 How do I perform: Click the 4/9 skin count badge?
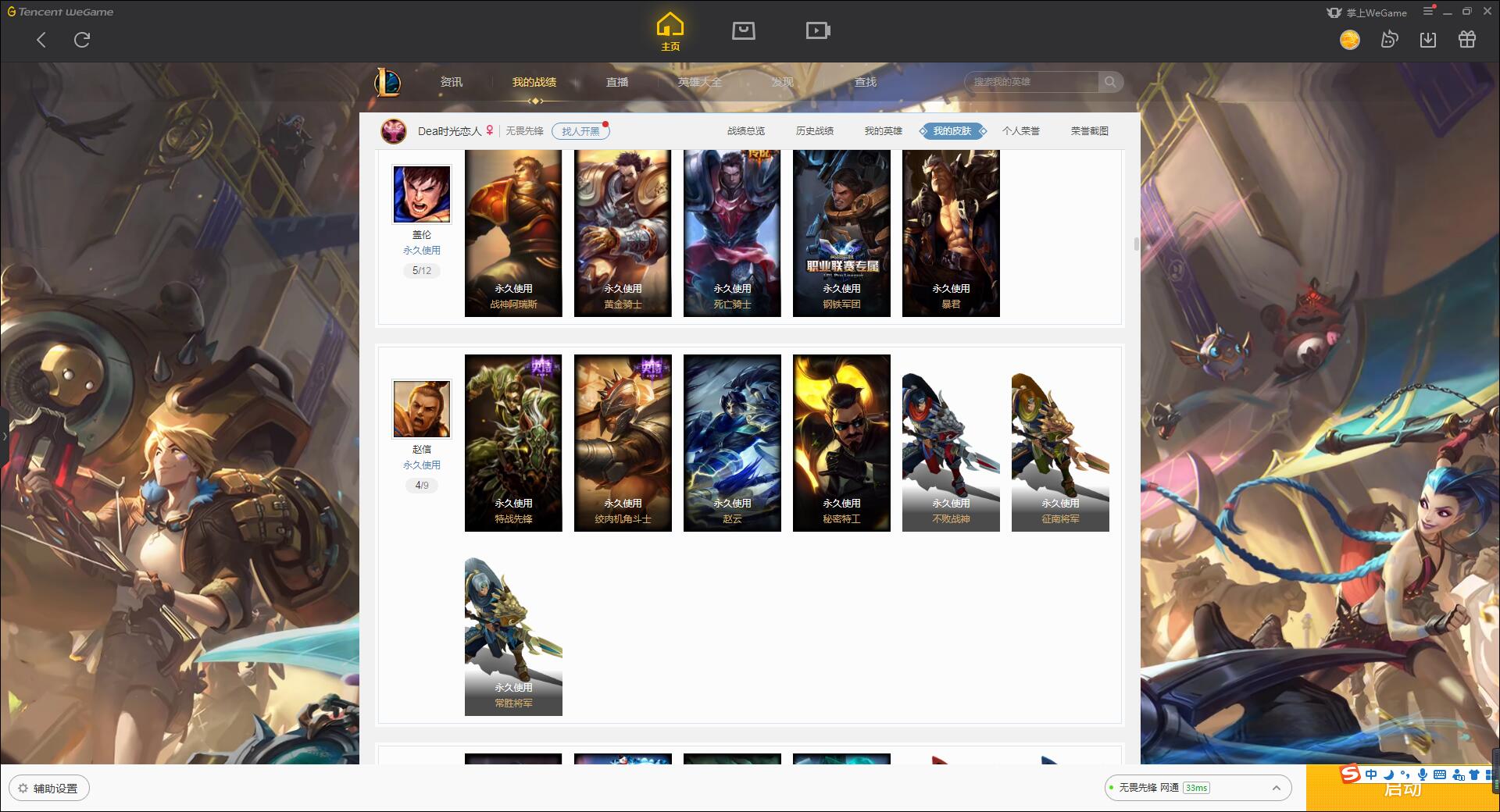pos(422,486)
